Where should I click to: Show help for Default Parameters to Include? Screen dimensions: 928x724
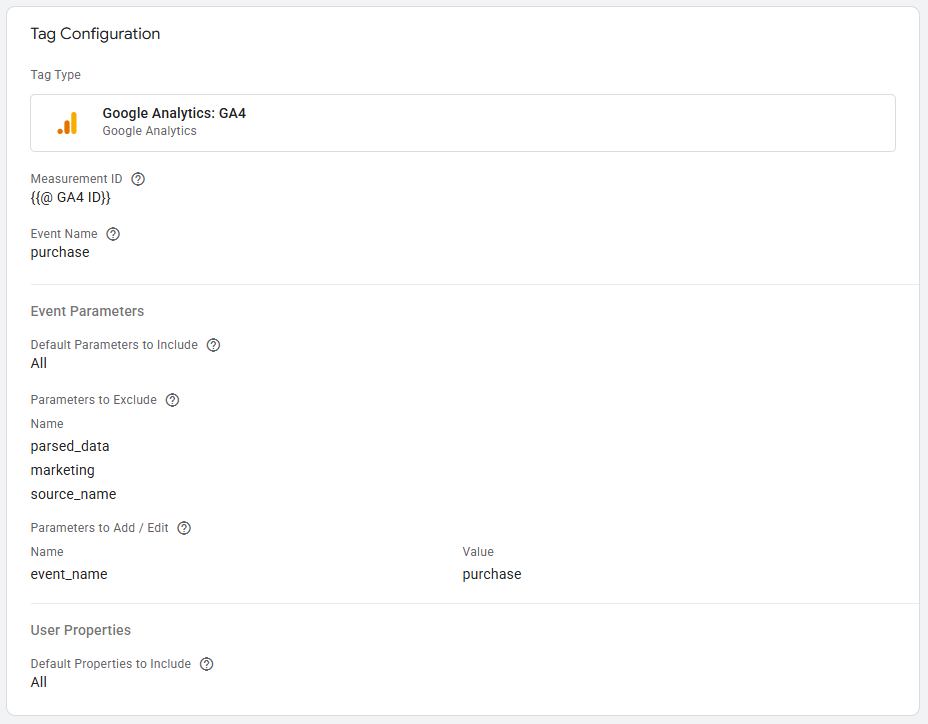[213, 345]
